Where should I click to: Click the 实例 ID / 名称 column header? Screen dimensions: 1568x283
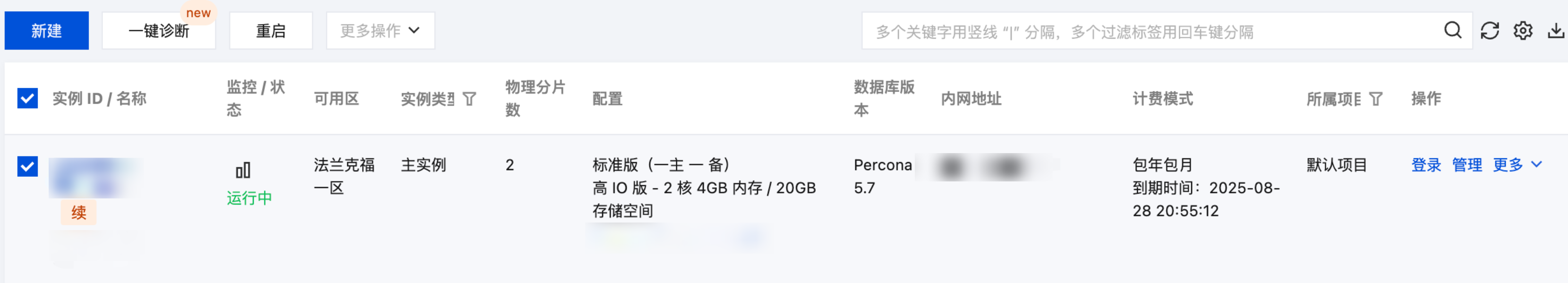[99, 99]
